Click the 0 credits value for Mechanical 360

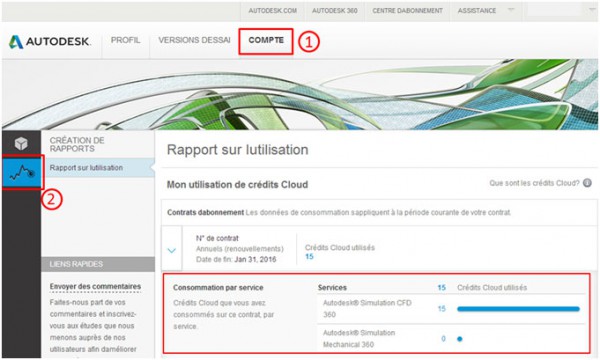click(443, 339)
